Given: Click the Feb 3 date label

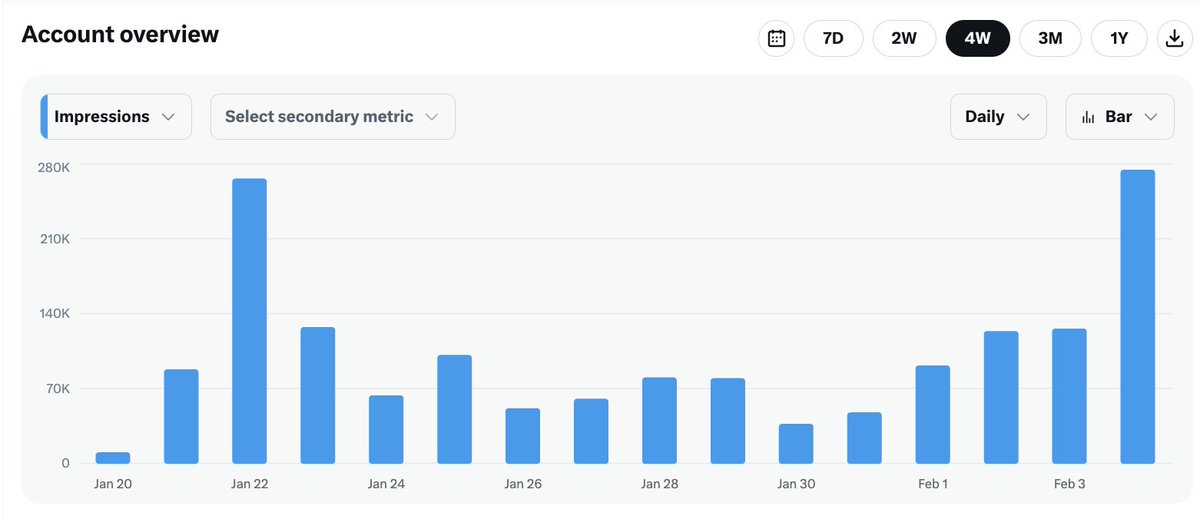Looking at the screenshot, I should 1069,484.
